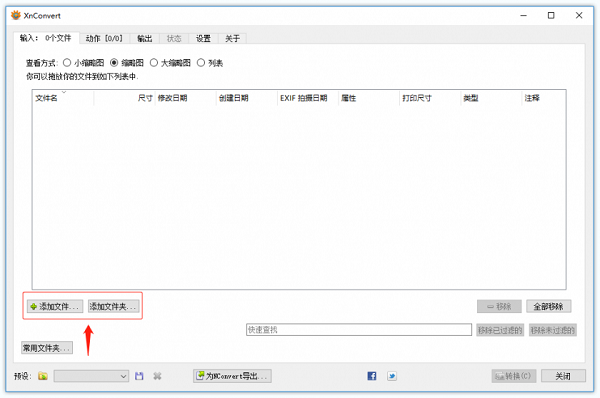Sort by 属性 column header
Image resolution: width=600 pixels, height=398 pixels.
point(369,98)
